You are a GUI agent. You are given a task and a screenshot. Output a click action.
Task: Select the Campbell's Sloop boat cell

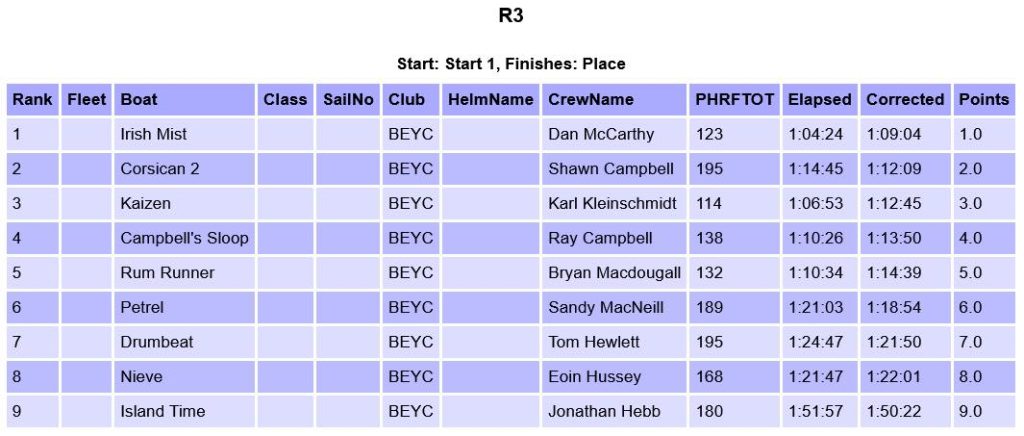pos(184,238)
